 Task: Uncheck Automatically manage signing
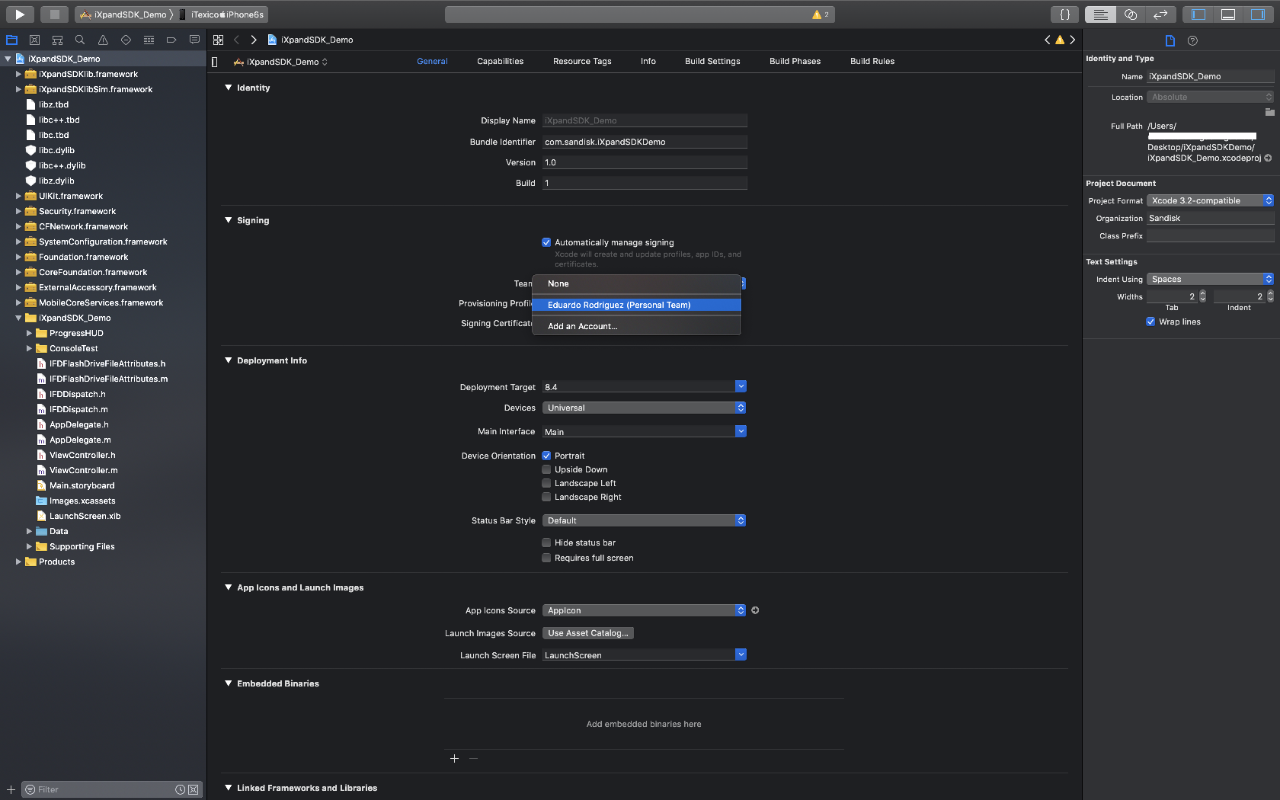coord(547,242)
